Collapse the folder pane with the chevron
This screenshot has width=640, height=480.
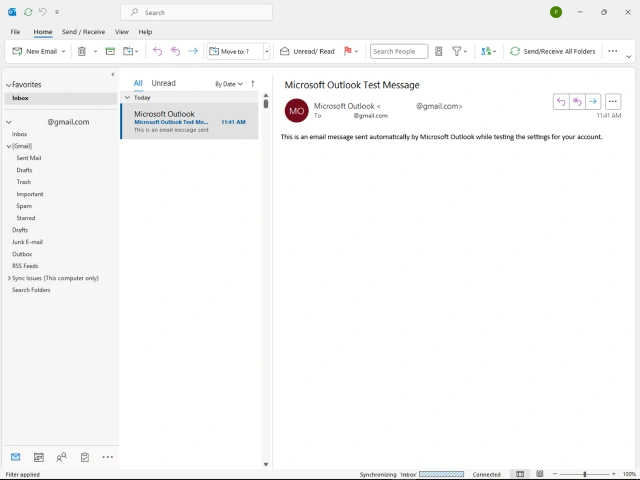pyautogui.click(x=113, y=74)
